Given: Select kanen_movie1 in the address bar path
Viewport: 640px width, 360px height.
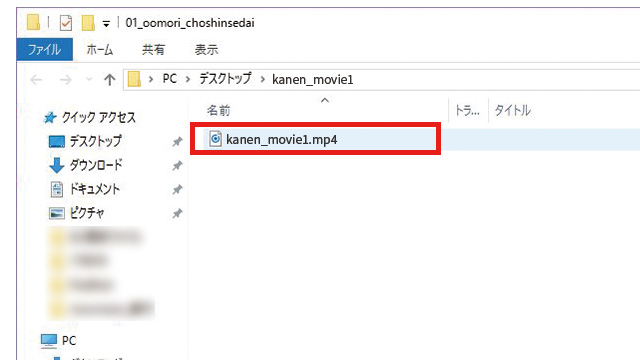Looking at the screenshot, I should point(313,80).
